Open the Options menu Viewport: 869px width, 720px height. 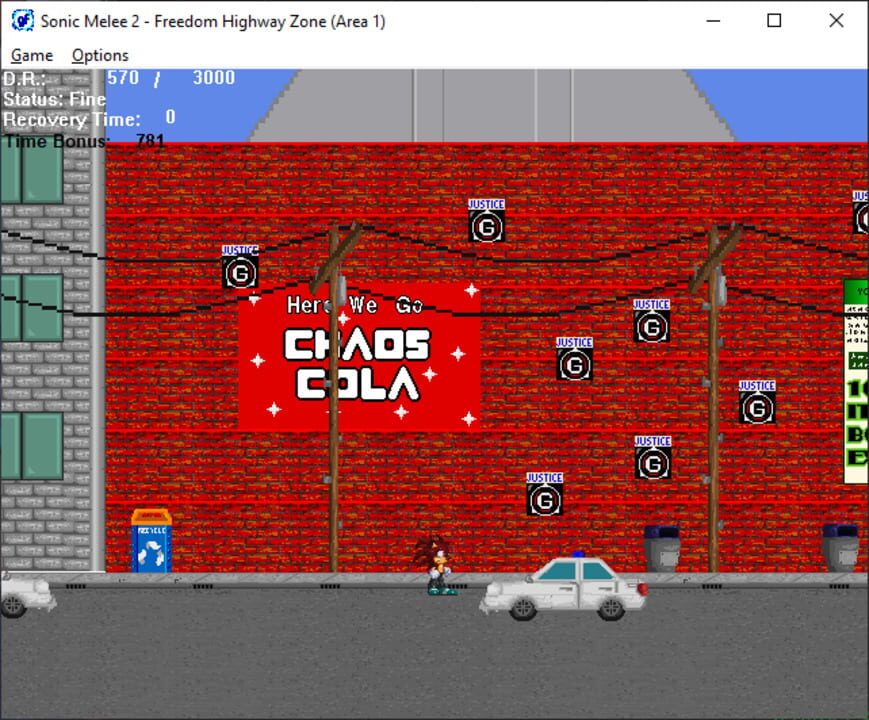tap(100, 55)
